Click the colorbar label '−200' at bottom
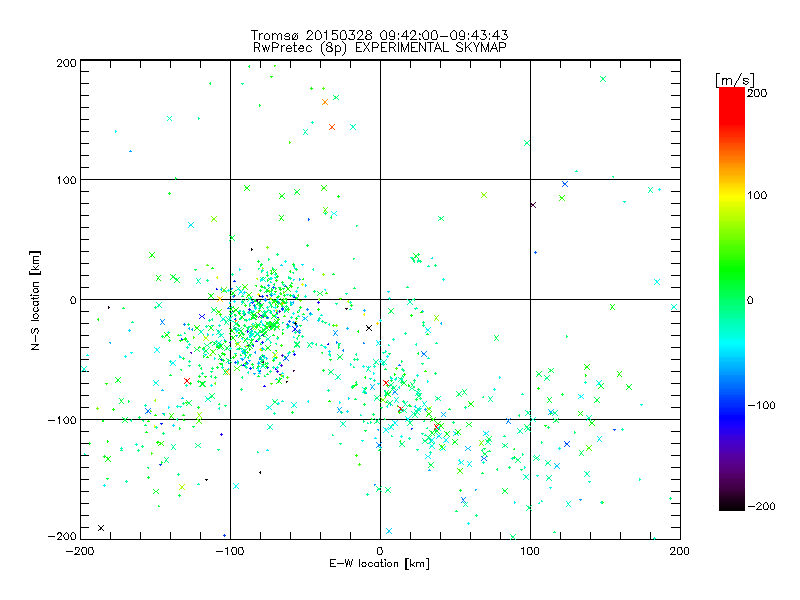 (x=761, y=506)
